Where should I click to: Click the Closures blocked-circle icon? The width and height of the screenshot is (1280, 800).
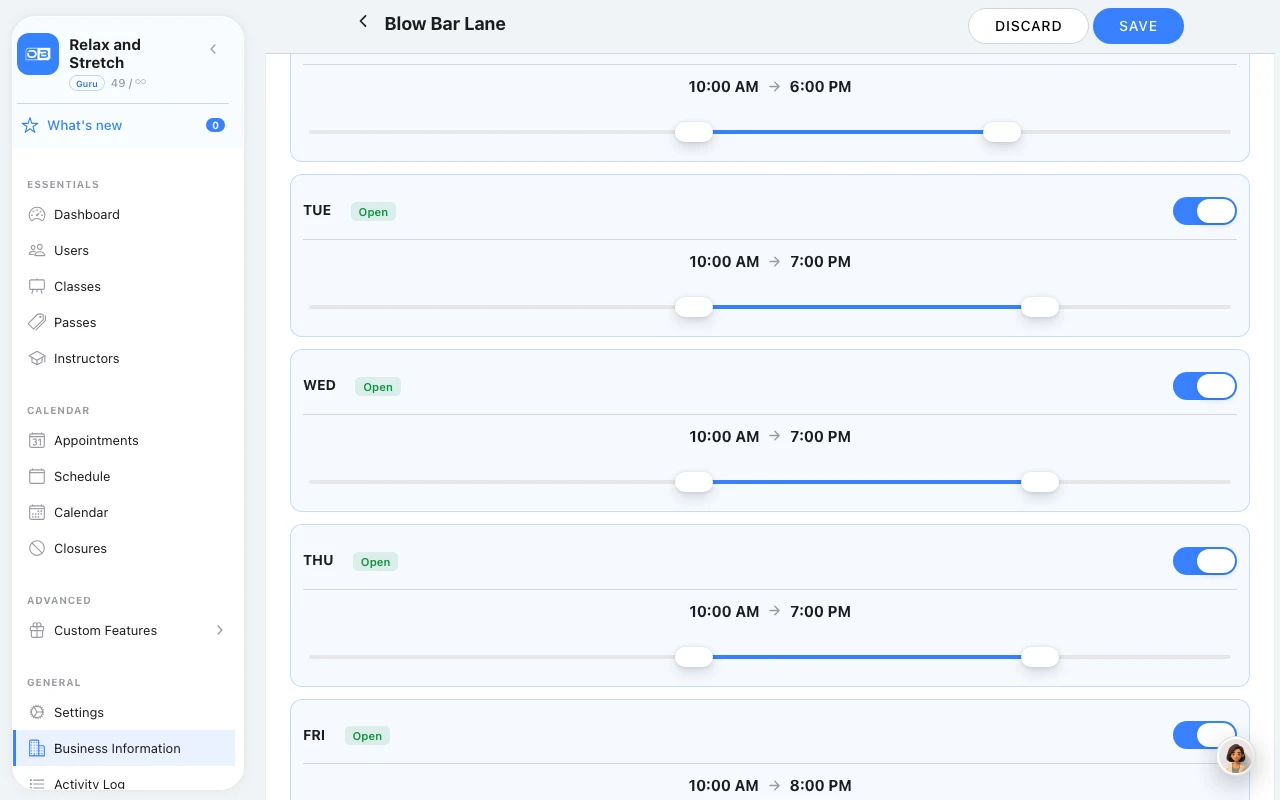coord(37,548)
